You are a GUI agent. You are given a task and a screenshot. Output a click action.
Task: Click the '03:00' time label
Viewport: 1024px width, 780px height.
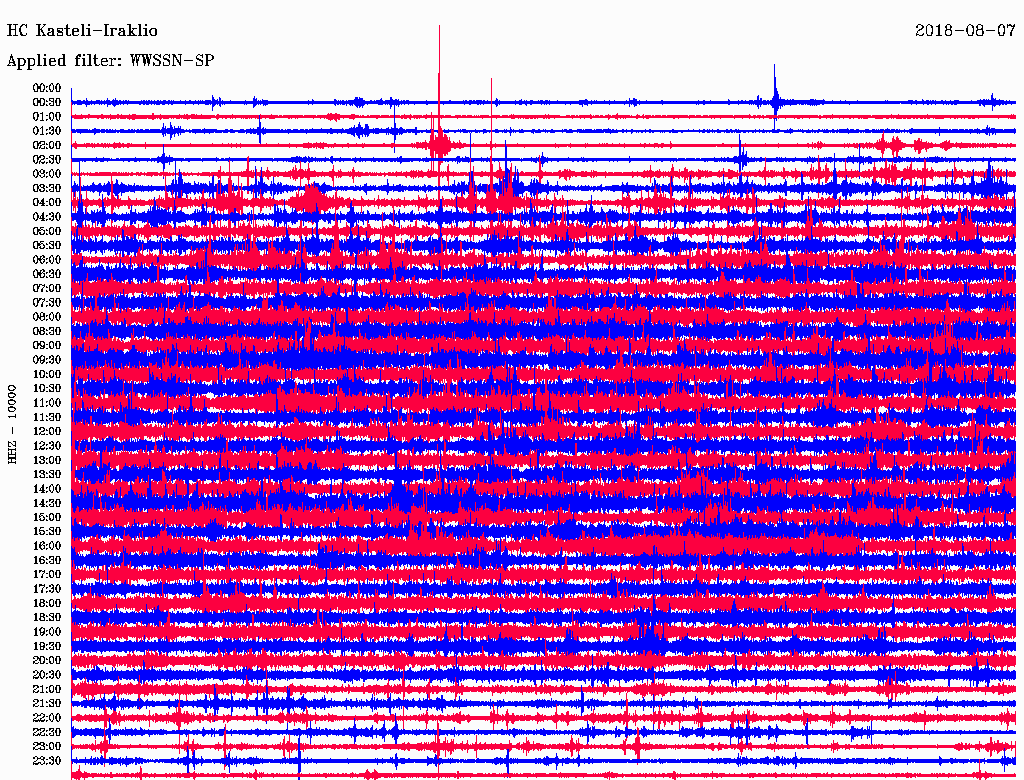click(47, 174)
